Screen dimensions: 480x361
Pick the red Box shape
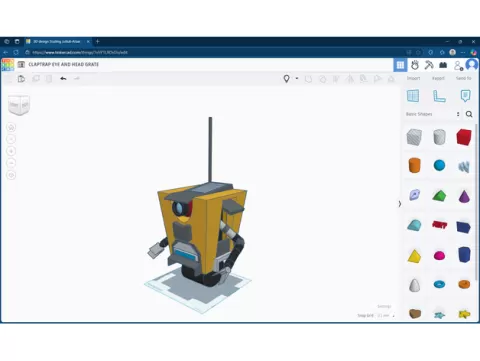(464, 137)
